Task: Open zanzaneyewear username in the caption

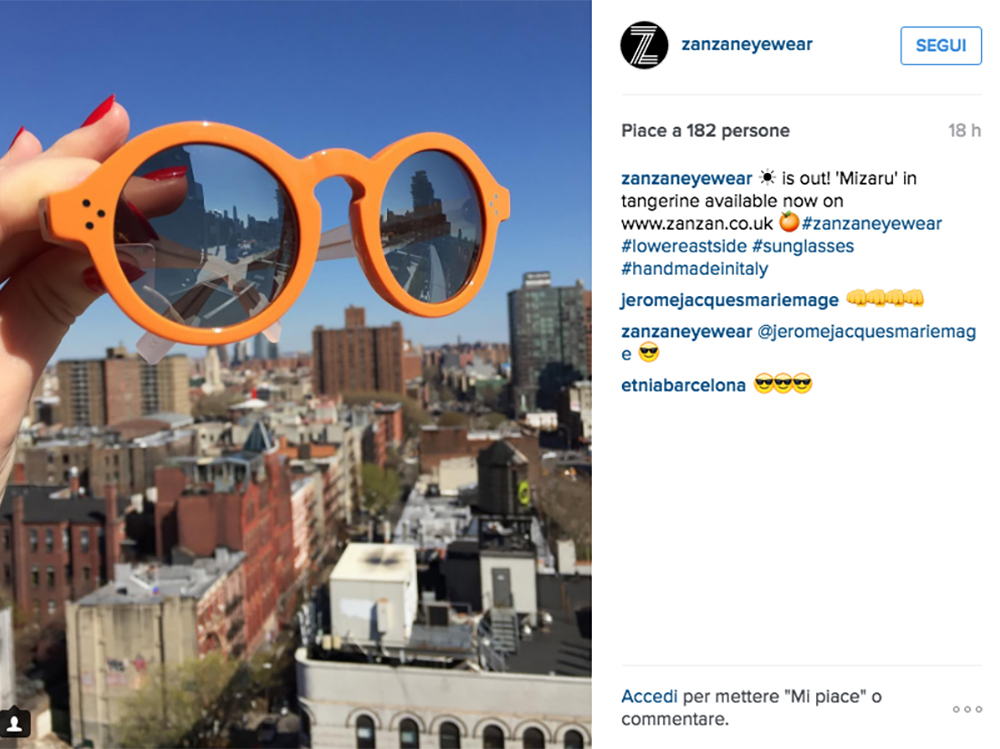Action: (x=687, y=179)
